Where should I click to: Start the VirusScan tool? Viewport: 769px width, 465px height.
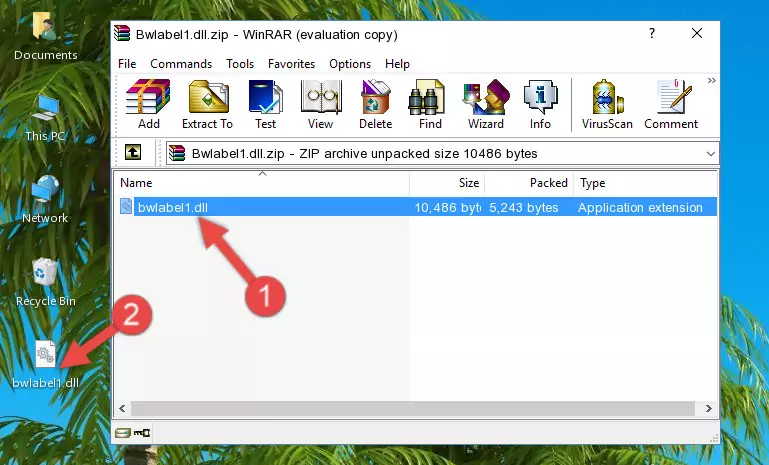click(x=607, y=104)
